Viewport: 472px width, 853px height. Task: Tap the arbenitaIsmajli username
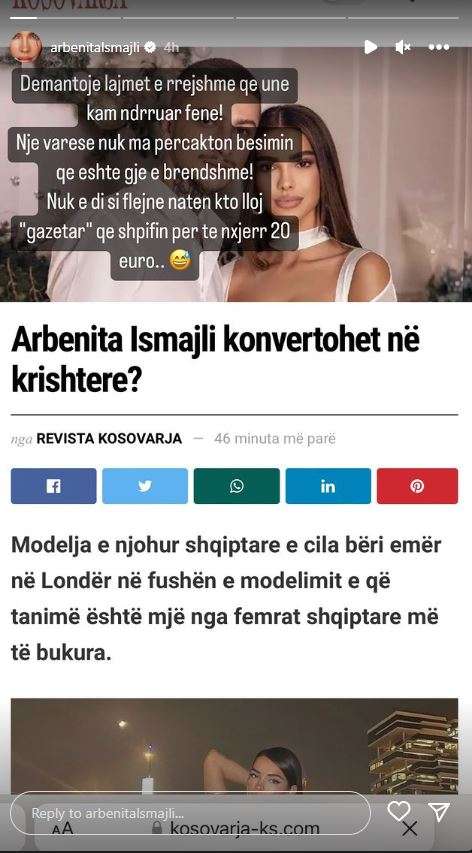[x=95, y=47]
